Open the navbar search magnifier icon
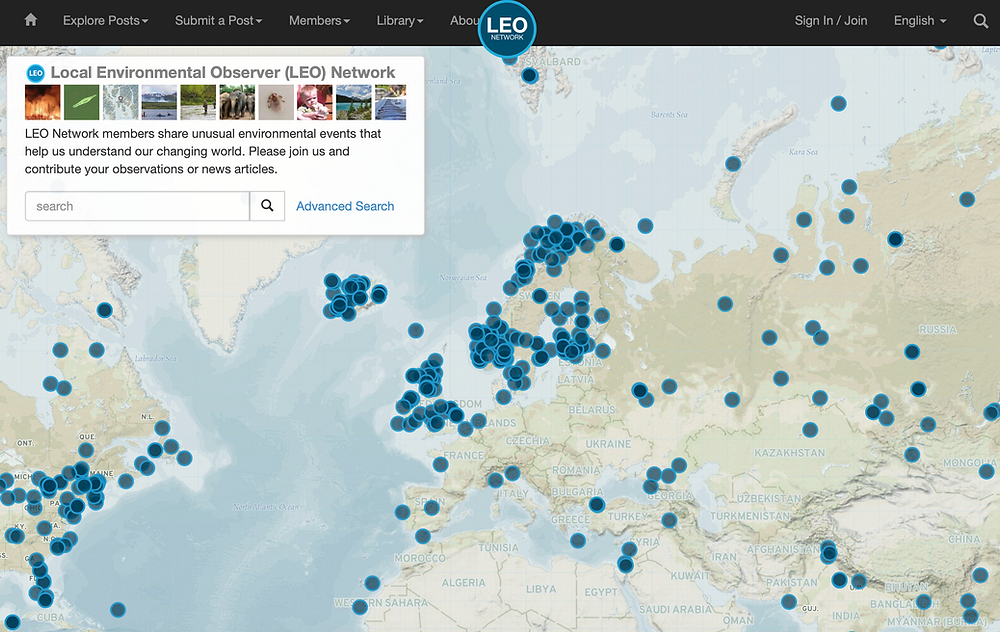The height and width of the screenshot is (632, 1000). tap(981, 21)
